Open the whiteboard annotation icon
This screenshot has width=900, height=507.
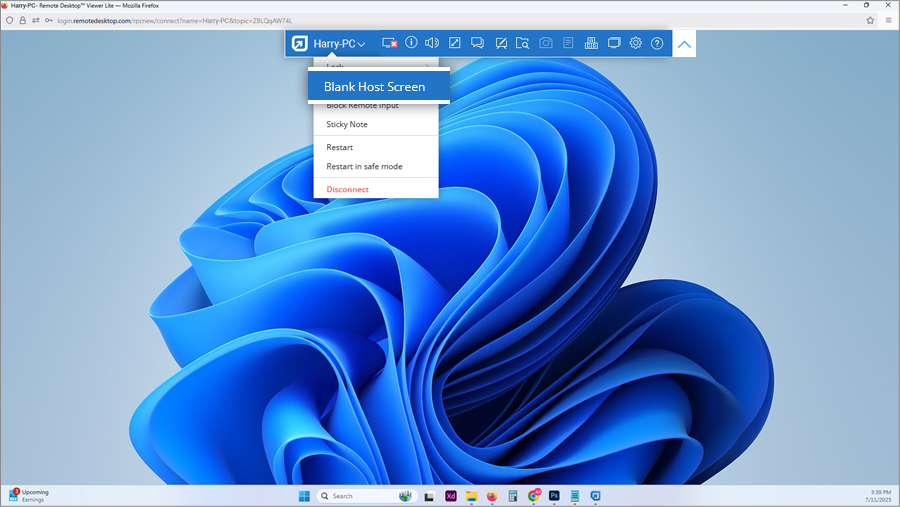tap(500, 43)
